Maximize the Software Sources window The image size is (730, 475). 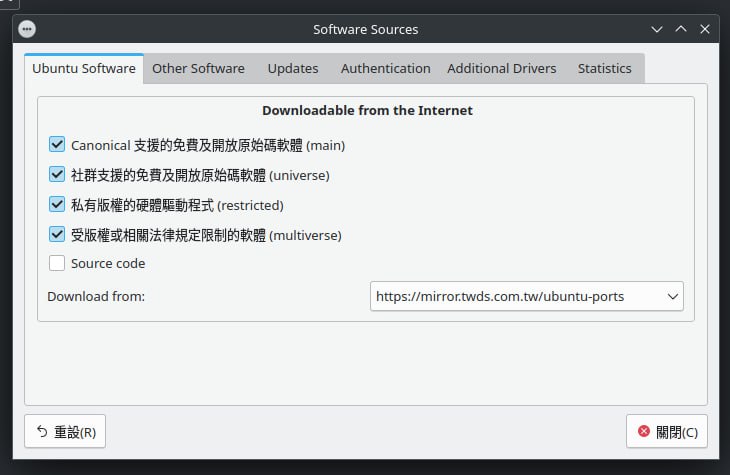(x=681, y=29)
